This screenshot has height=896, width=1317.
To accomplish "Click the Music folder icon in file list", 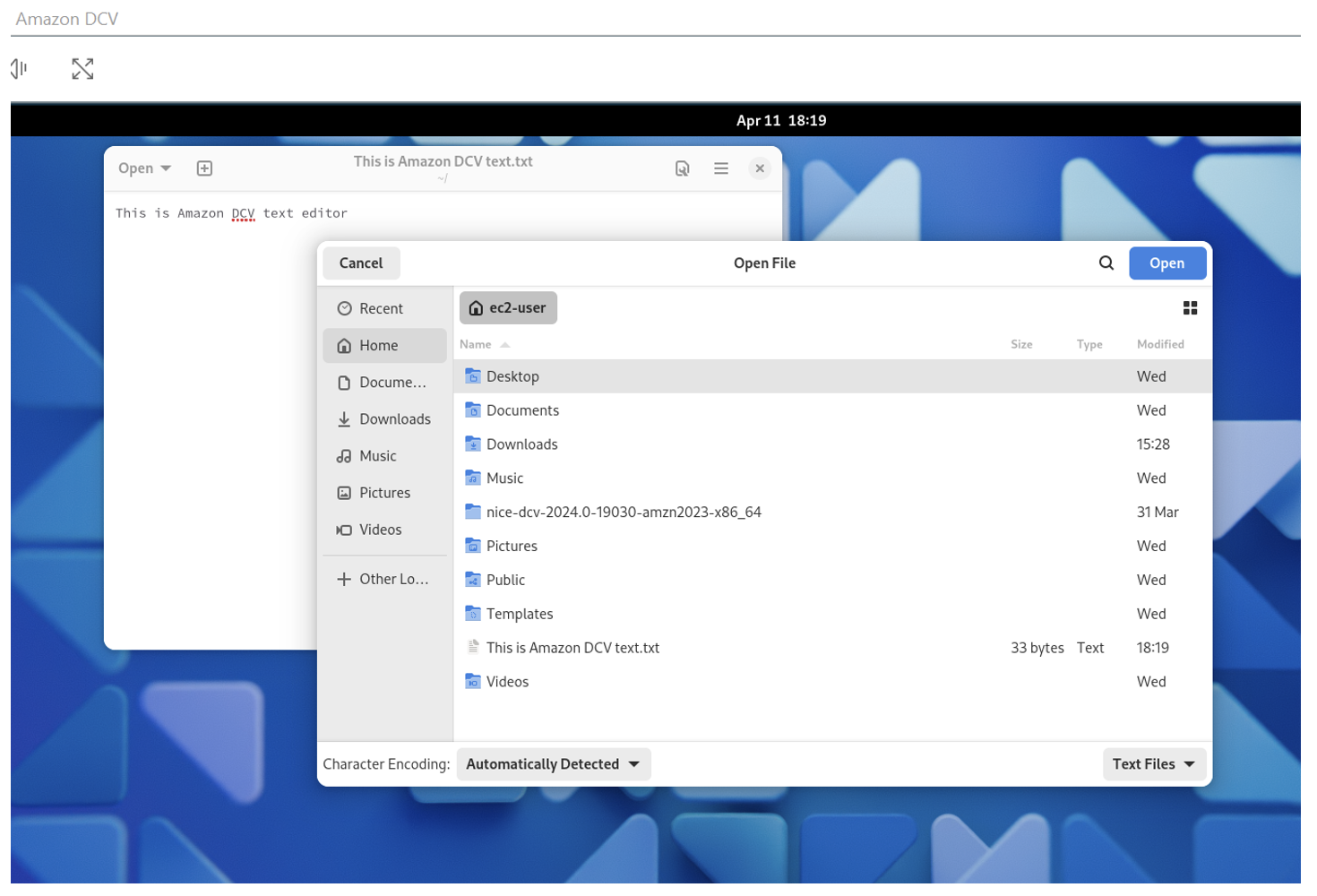I will pyautogui.click(x=473, y=478).
